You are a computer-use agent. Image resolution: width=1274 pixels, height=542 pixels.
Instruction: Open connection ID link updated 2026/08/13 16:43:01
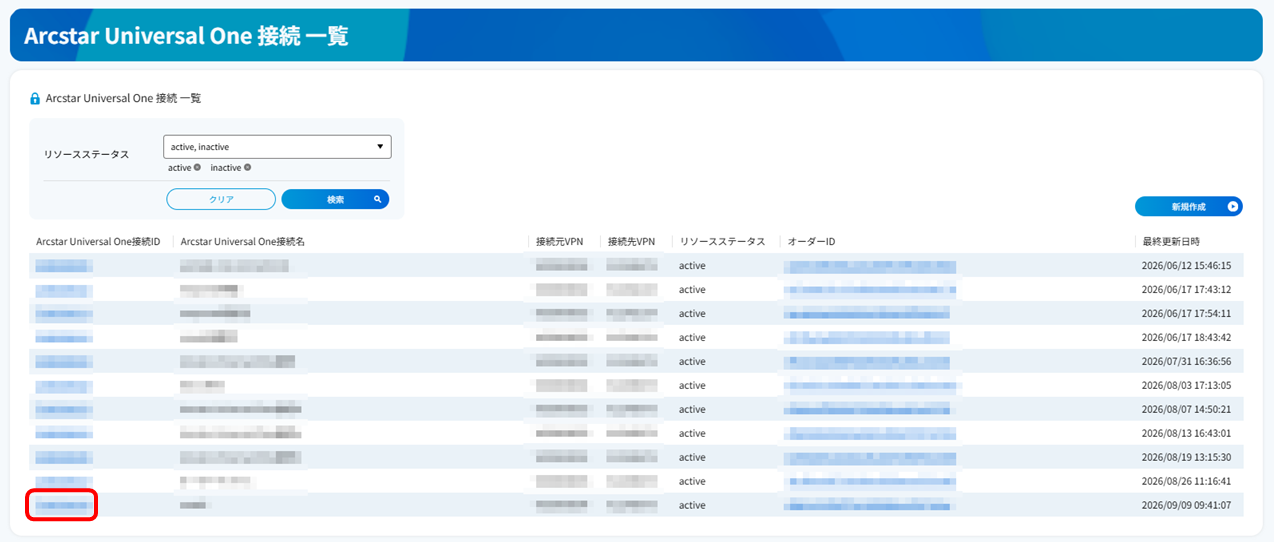coord(63,433)
